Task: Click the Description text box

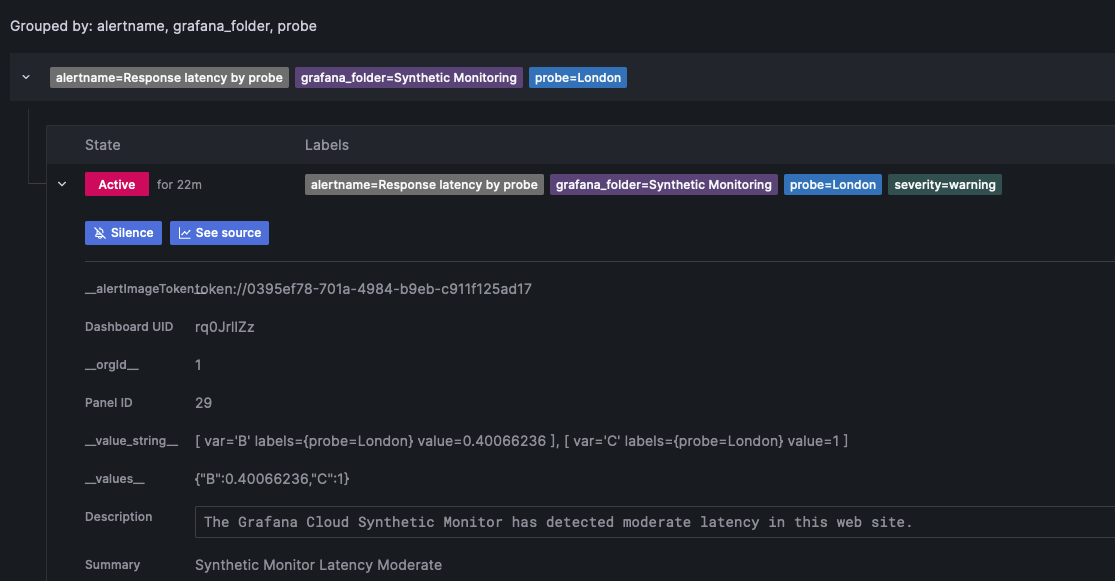Action: pyautogui.click(x=650, y=522)
